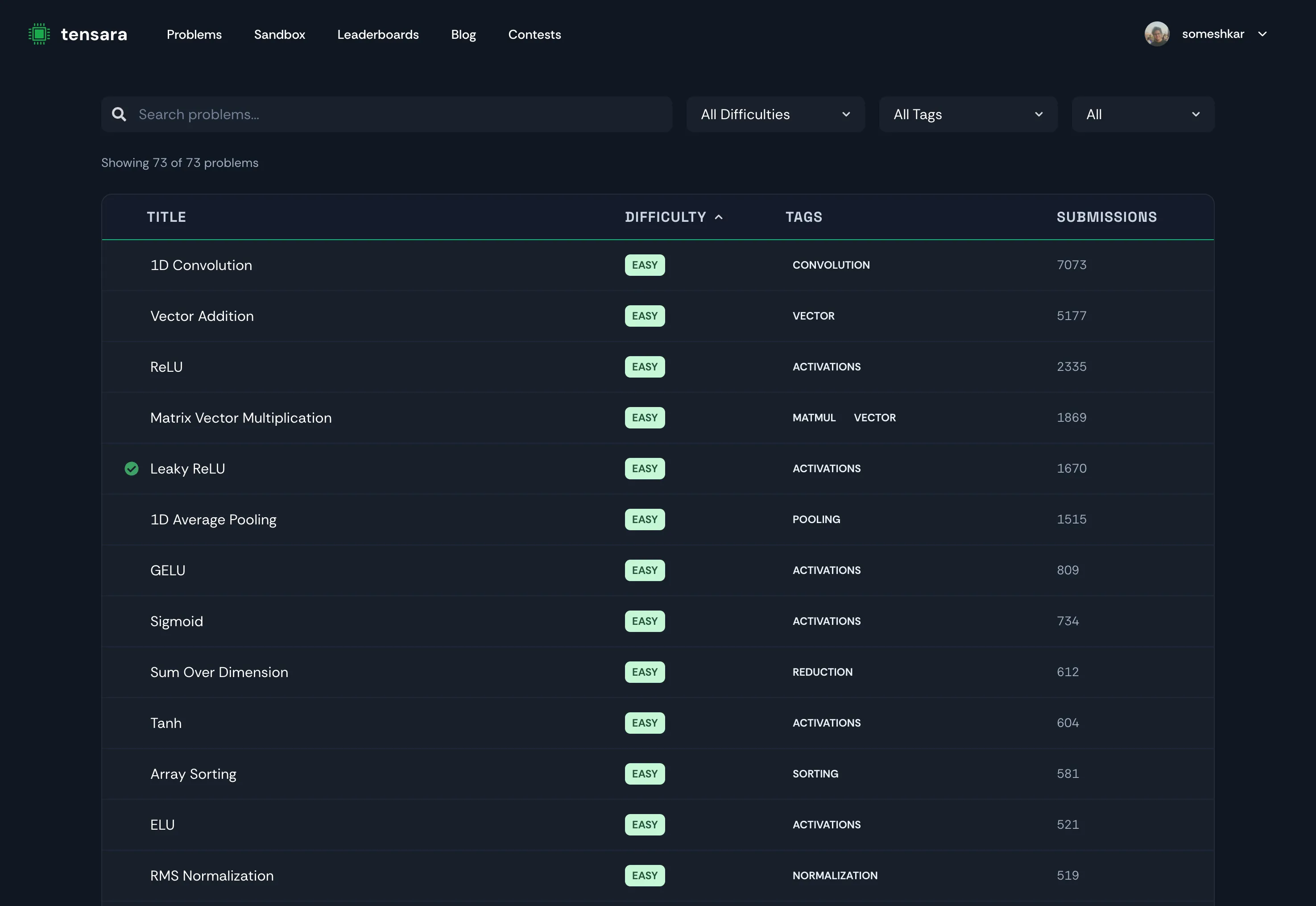Expand the All status dropdown

(1142, 115)
